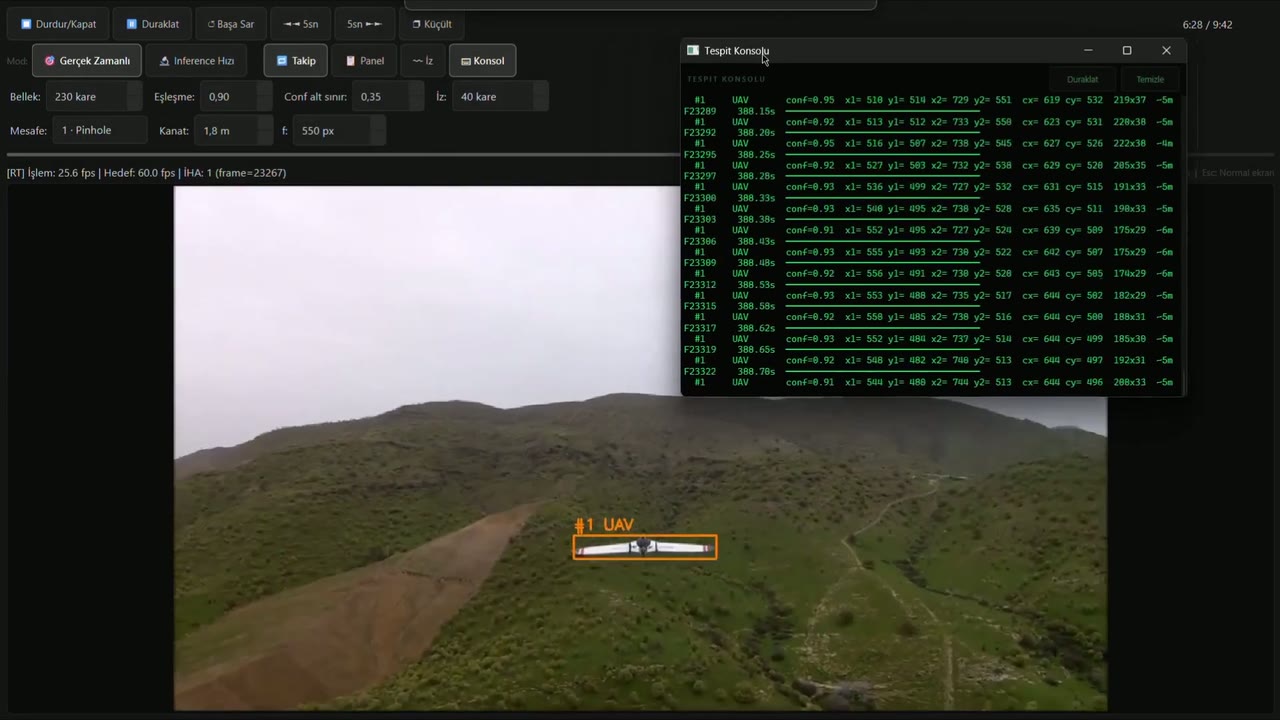Skip forward five seconds
The height and width of the screenshot is (720, 1280).
(365, 24)
